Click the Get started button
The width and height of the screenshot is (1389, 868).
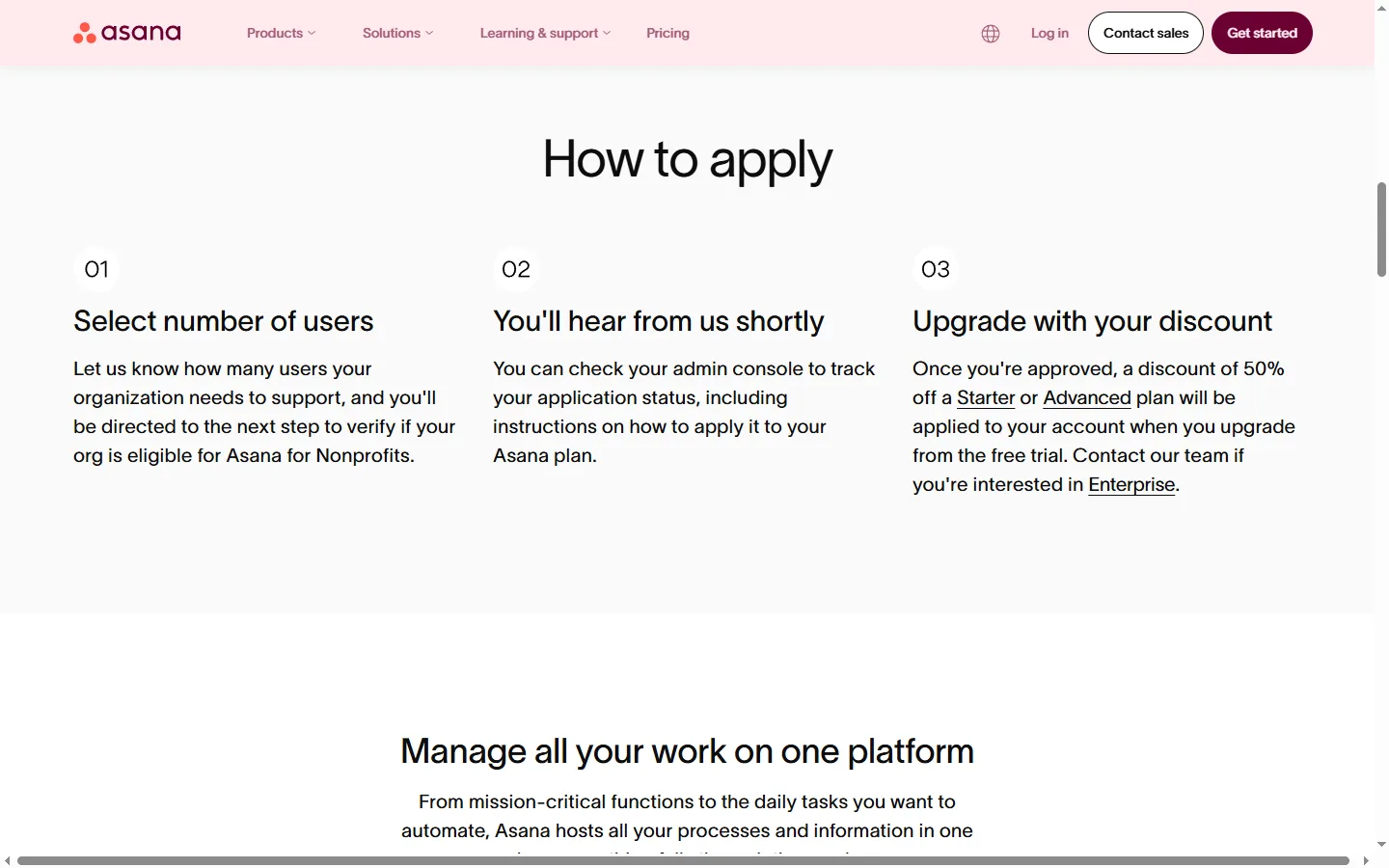pyautogui.click(x=1262, y=33)
